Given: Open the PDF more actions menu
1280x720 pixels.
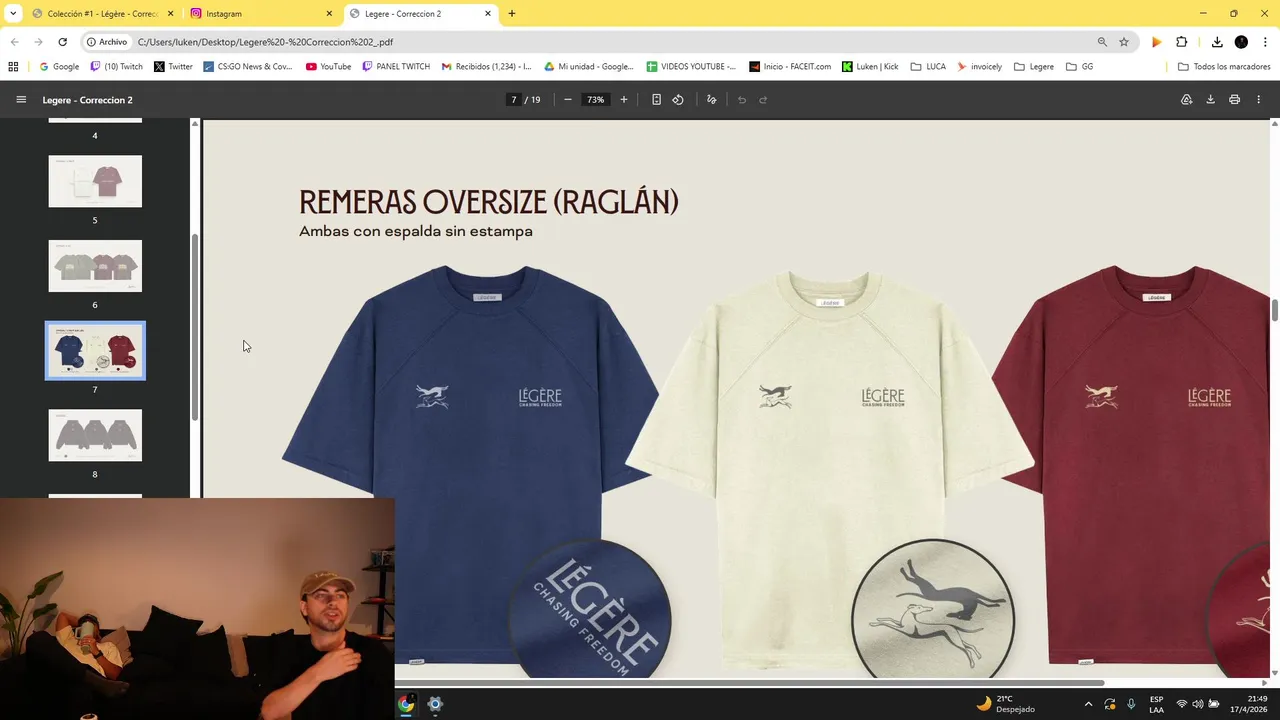Looking at the screenshot, I should click(1259, 100).
